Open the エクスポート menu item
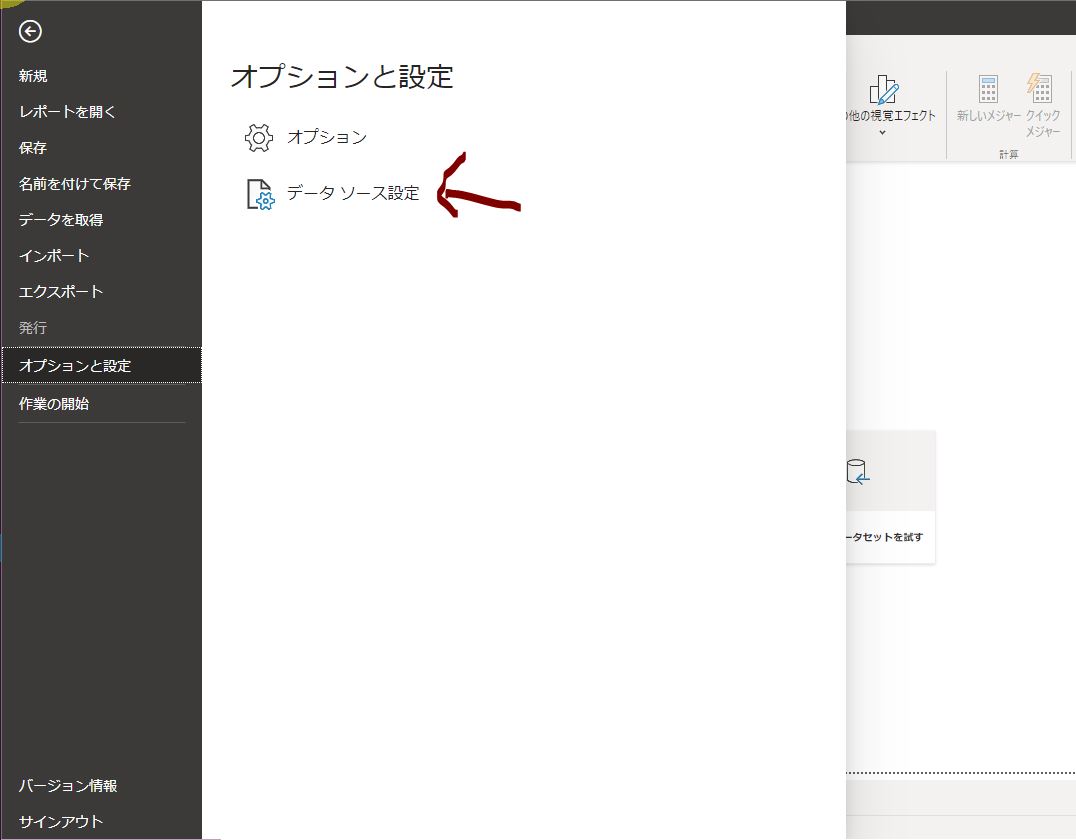Viewport: 1076px width, 840px height. tap(60, 292)
